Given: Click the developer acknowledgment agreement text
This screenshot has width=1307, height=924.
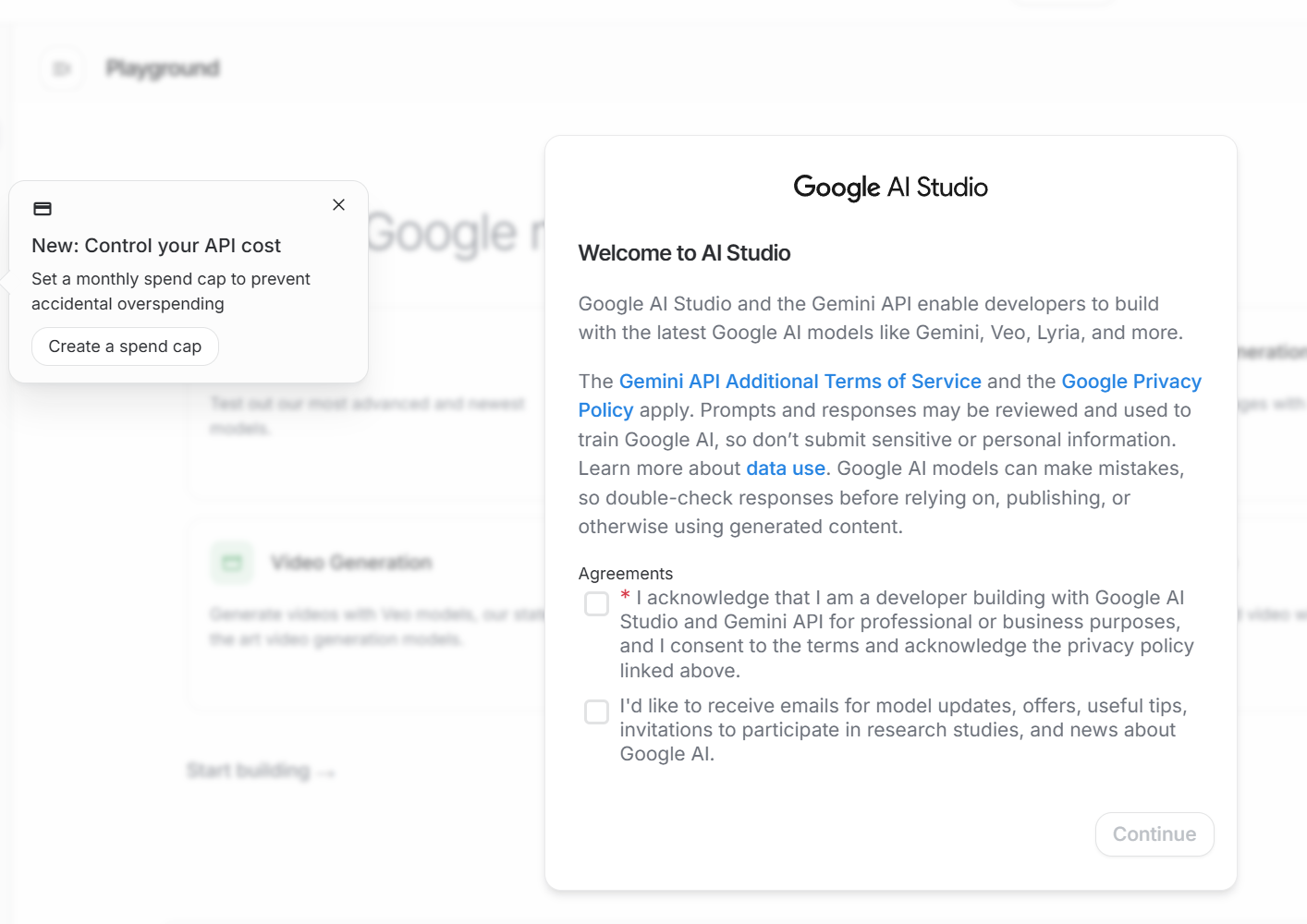Looking at the screenshot, I should 906,634.
